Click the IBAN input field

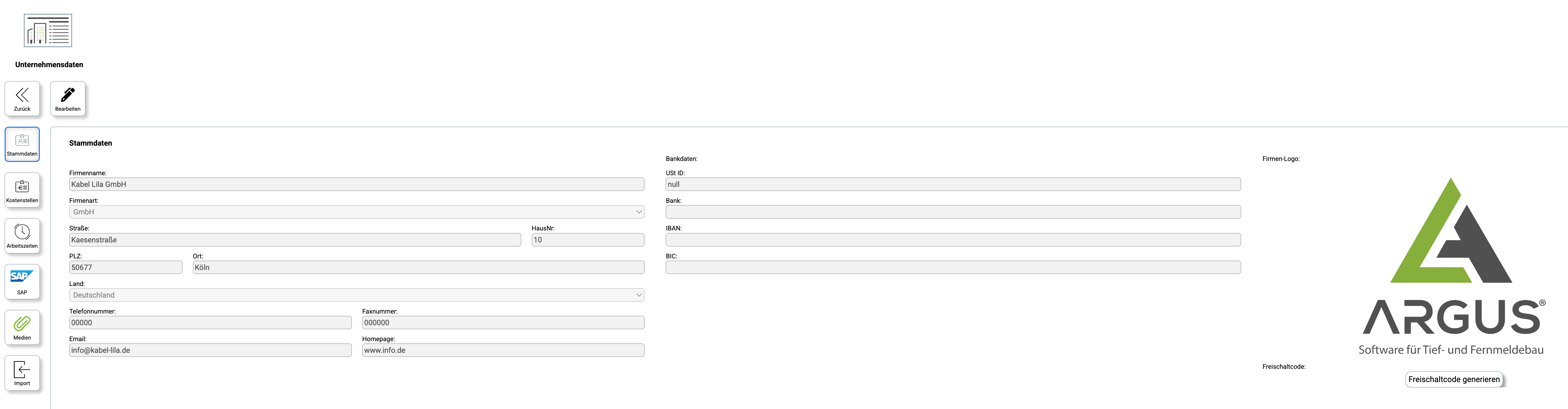953,239
